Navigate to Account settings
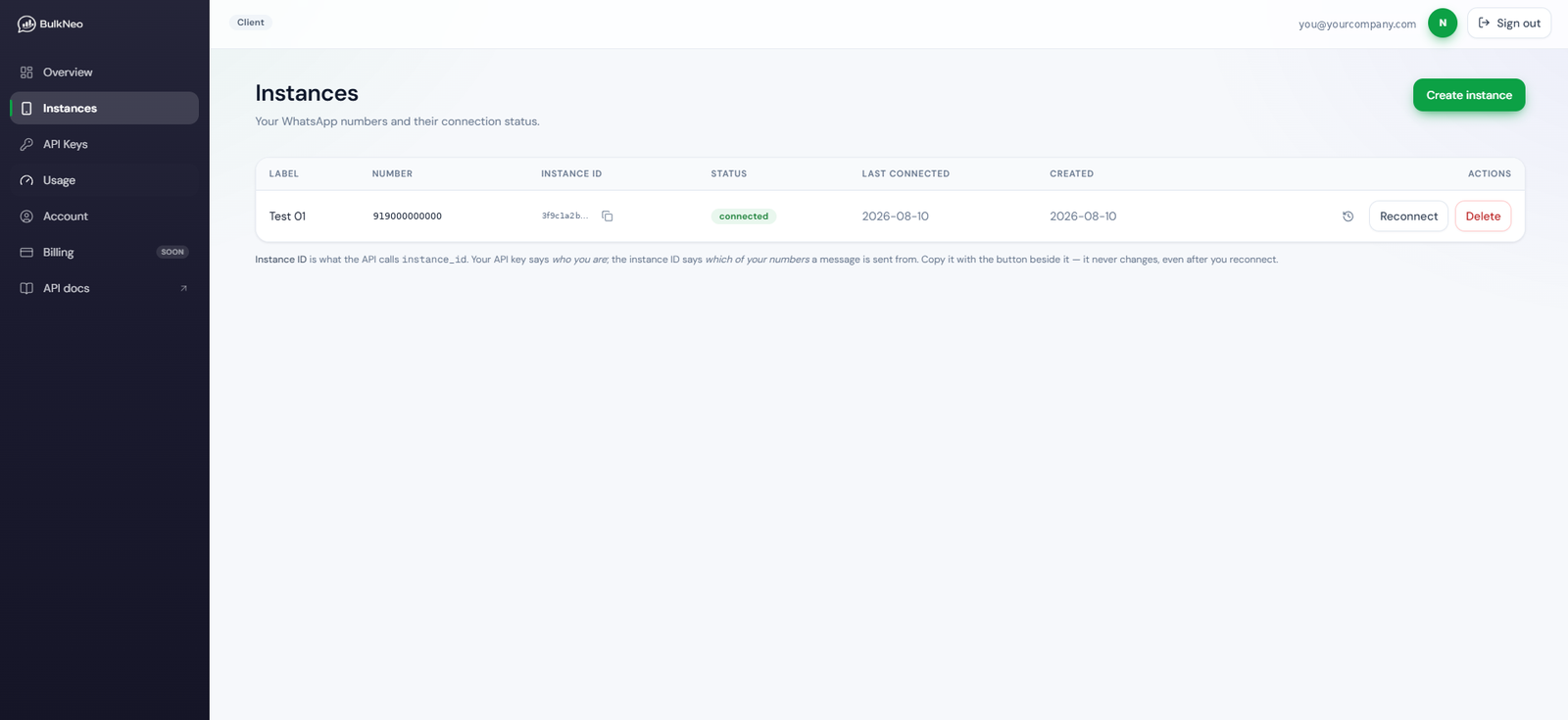1568x720 pixels. (104, 216)
